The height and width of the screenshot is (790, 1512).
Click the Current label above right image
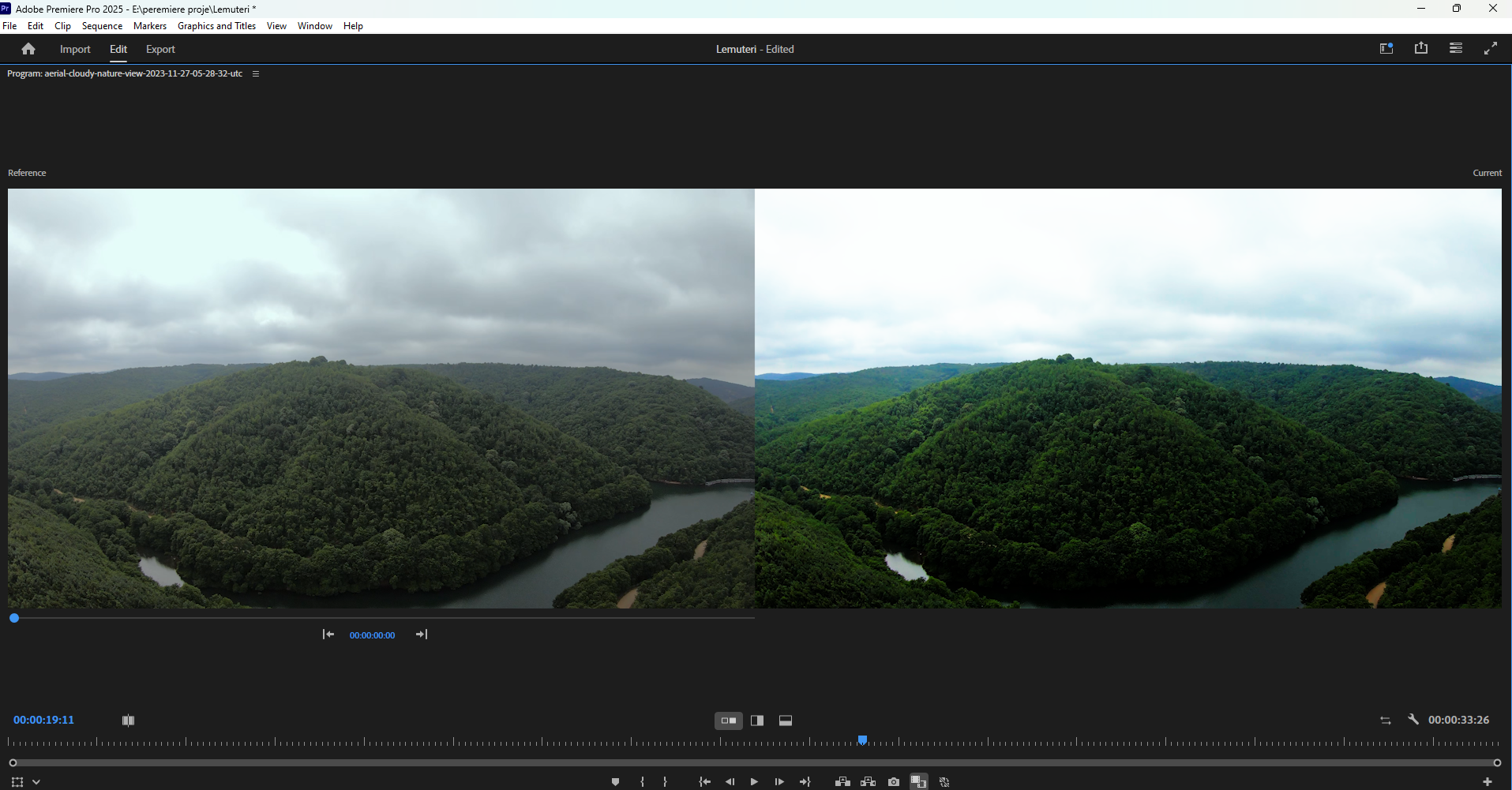[1487, 173]
